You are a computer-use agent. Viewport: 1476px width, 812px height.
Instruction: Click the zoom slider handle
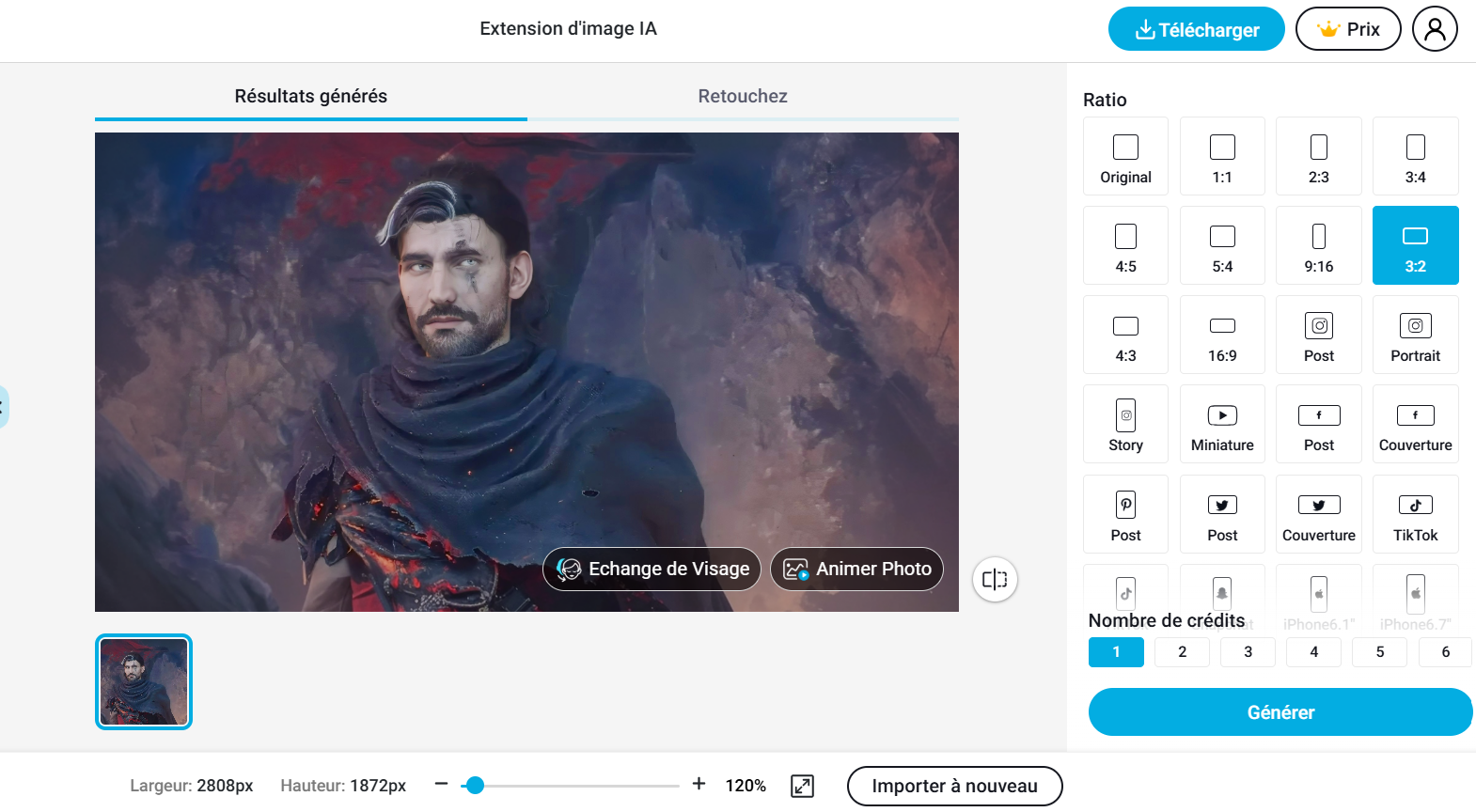pyautogui.click(x=476, y=786)
